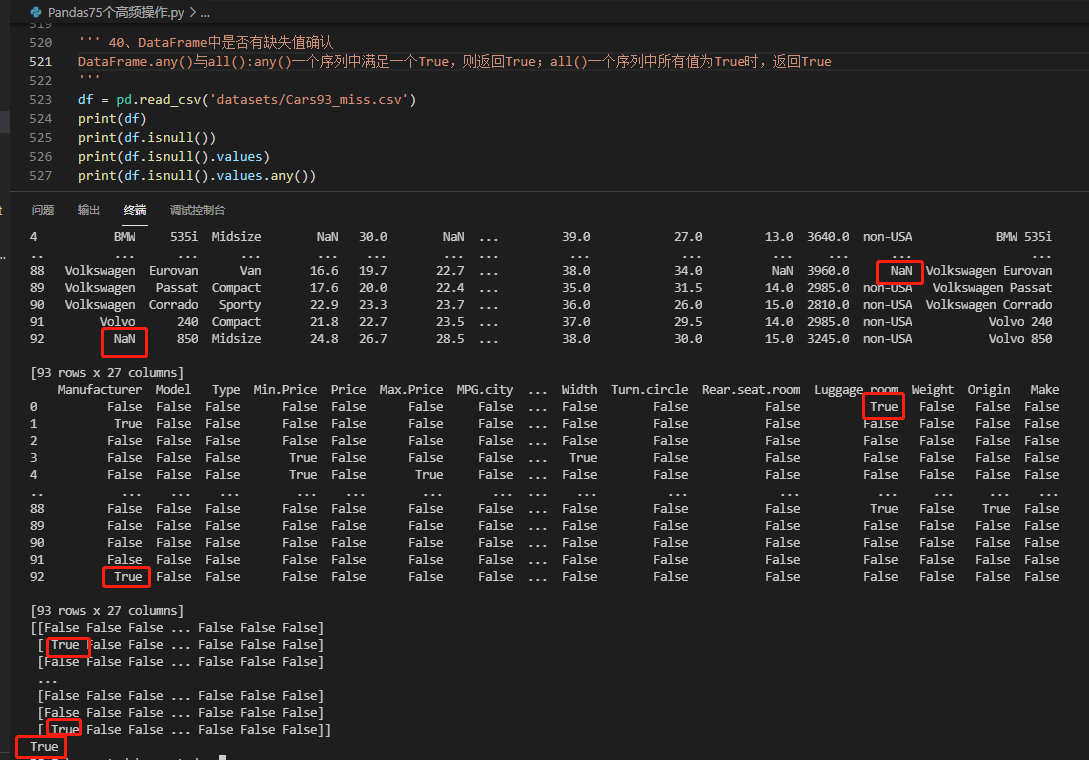Click the True in last array row
This screenshot has width=1089, height=760.
coord(65,729)
